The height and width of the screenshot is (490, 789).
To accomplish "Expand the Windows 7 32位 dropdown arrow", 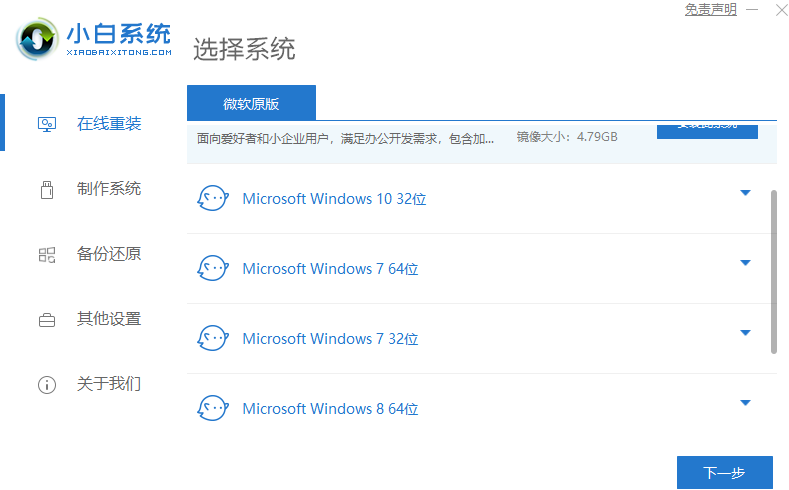I will (x=745, y=333).
